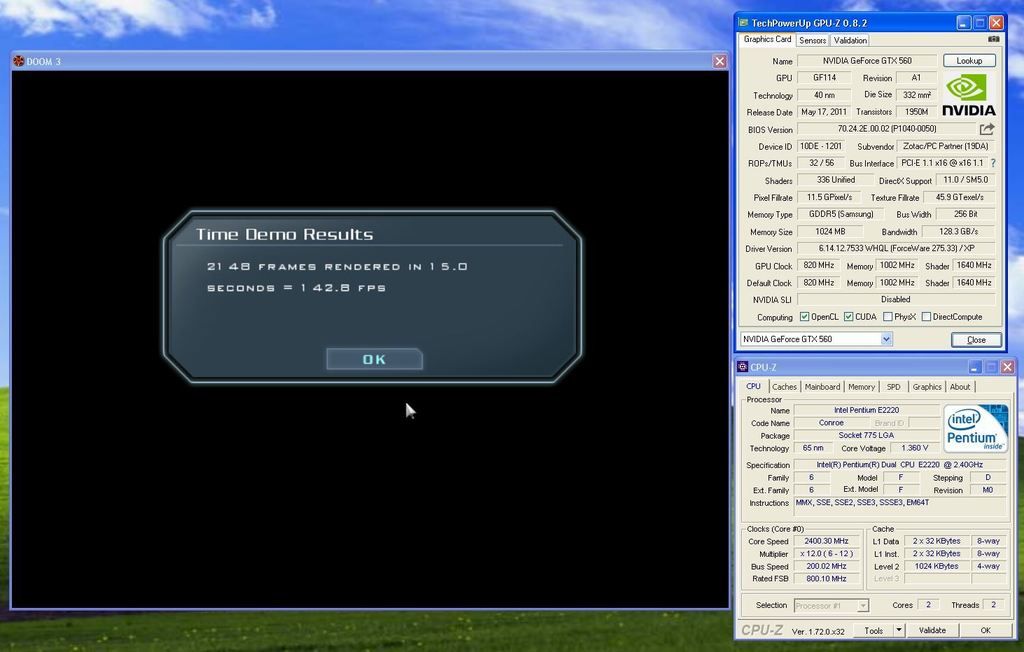Click the CPU name 'Intel Pentium E2220'
The width and height of the screenshot is (1024, 652).
(x=866, y=410)
